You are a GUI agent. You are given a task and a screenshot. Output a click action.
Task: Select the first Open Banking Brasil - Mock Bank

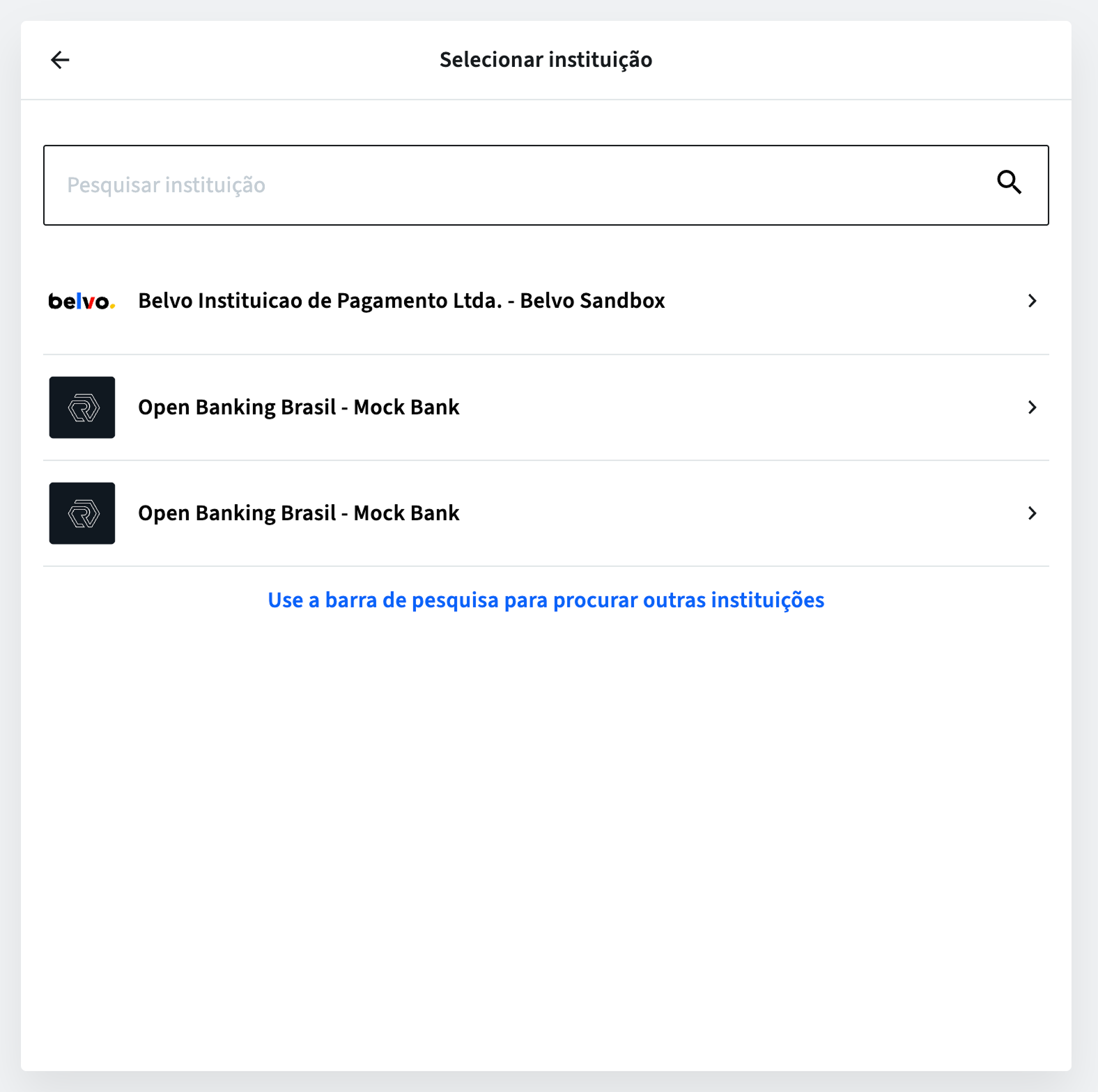(x=546, y=407)
